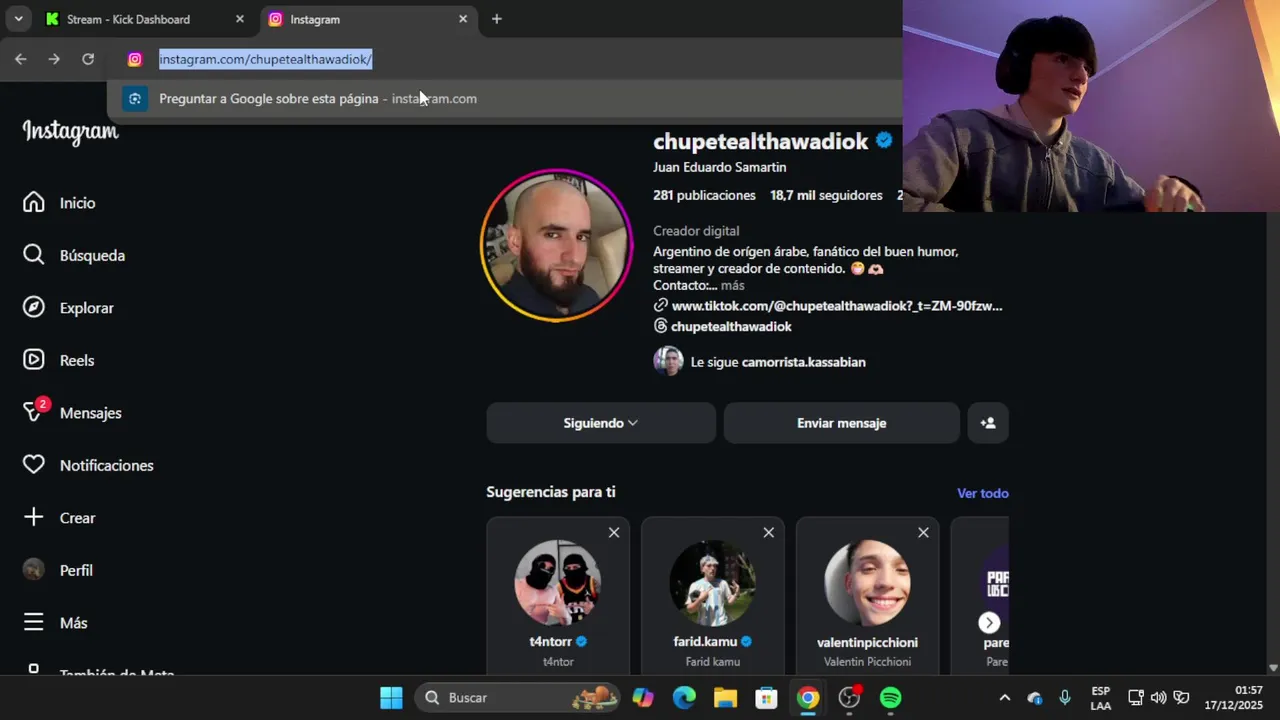This screenshot has height=720, width=1280.
Task: View chupetealthawadiok story profile picture
Action: click(x=557, y=246)
